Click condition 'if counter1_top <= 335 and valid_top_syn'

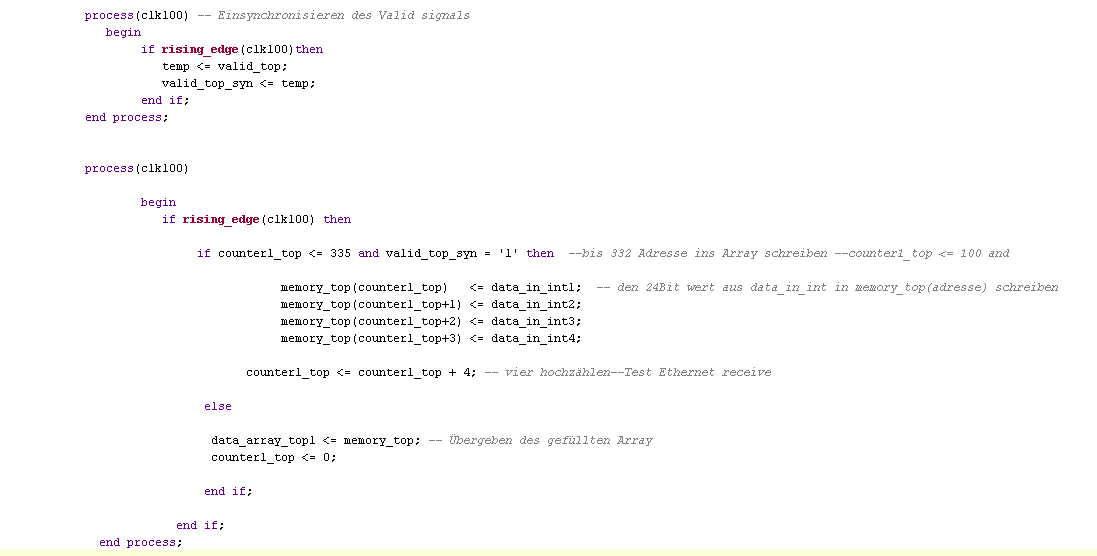[x=337, y=253]
